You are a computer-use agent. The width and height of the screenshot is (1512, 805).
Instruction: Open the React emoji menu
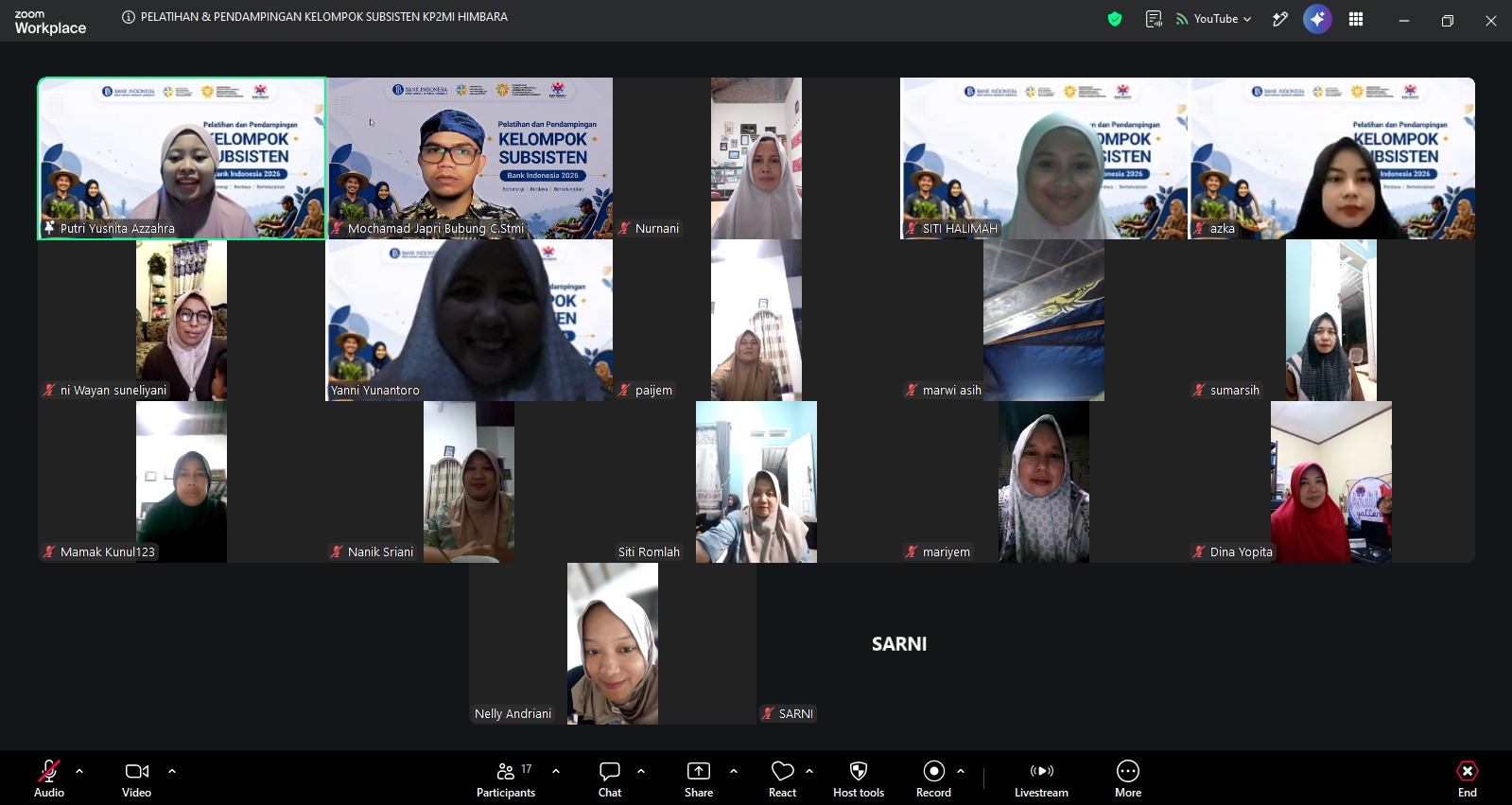(782, 779)
